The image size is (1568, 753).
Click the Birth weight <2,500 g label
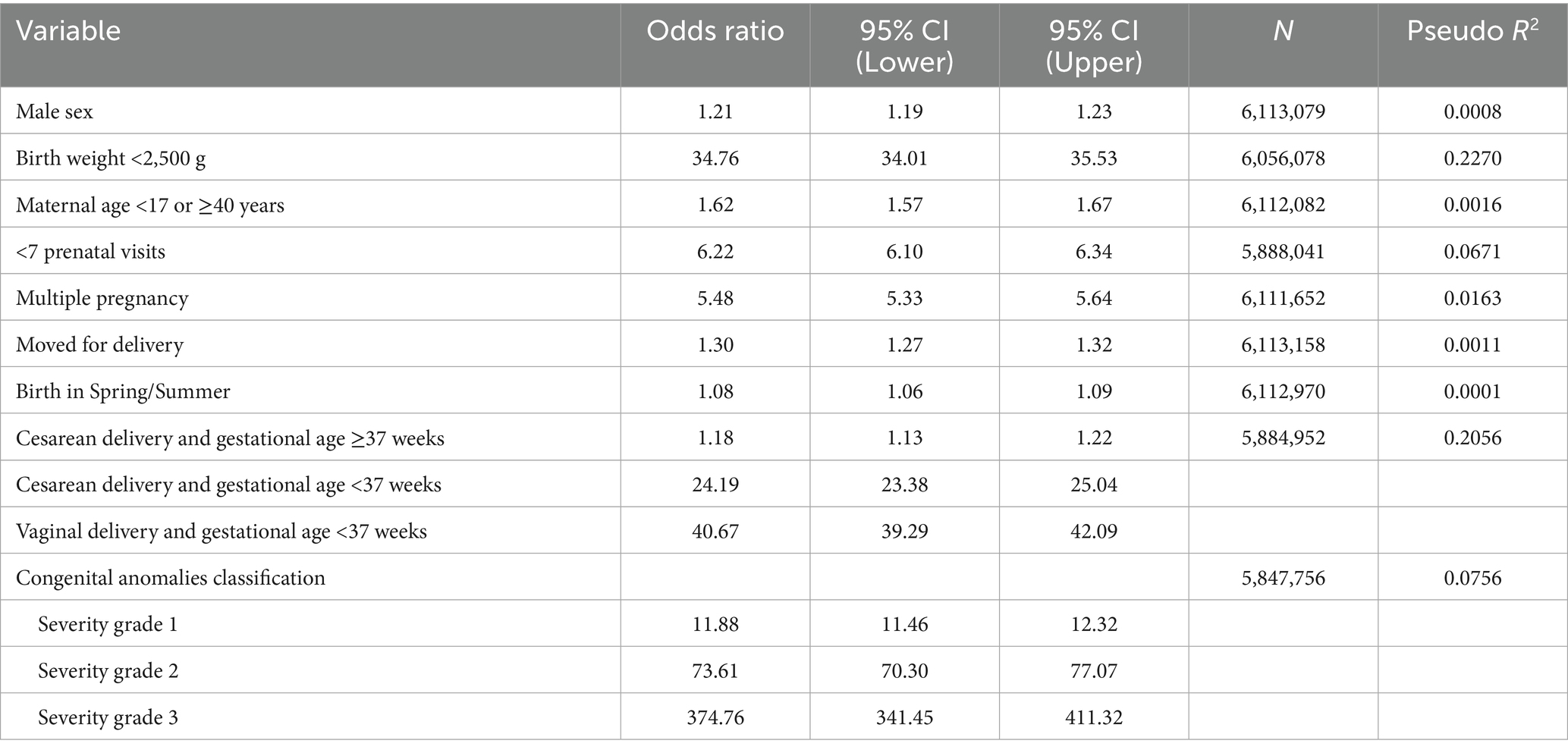pyautogui.click(x=111, y=158)
